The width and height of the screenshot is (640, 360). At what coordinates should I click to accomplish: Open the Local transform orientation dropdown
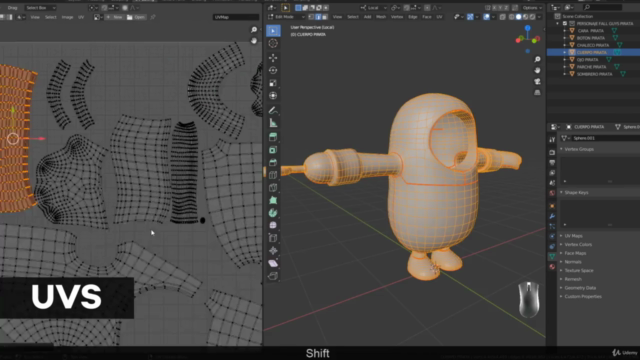click(373, 7)
